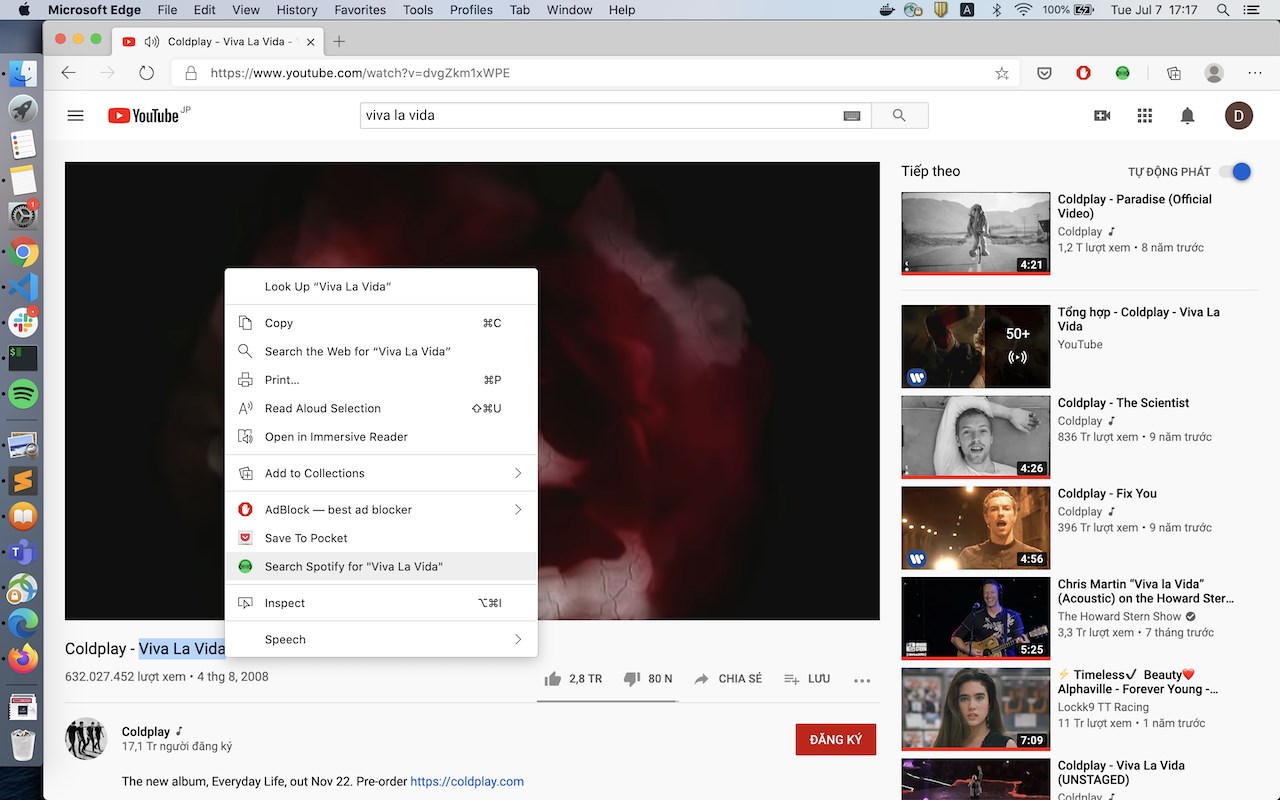Open the AdBlock extension icon in toolbar
The image size is (1280, 800).
coord(1083,73)
